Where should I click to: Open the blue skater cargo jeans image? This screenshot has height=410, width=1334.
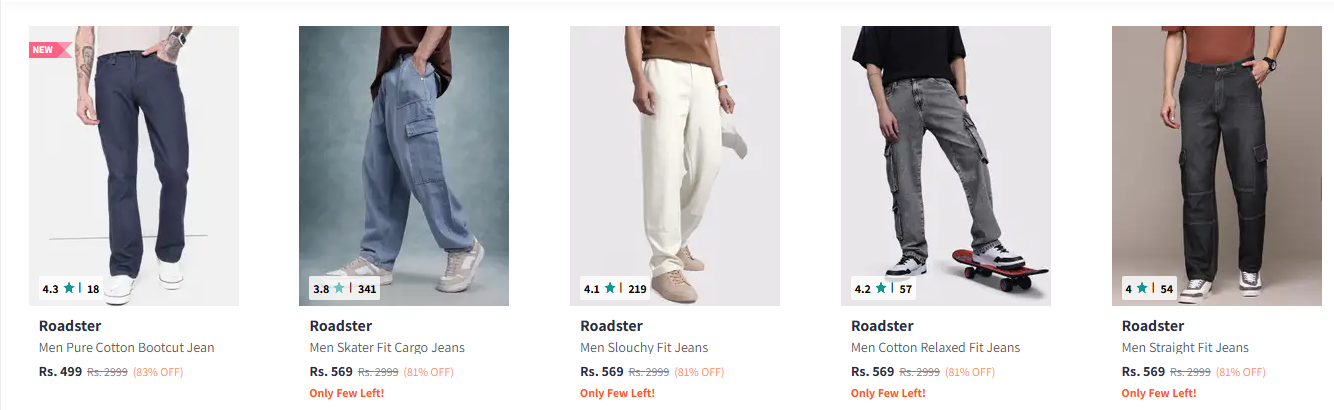(x=404, y=165)
